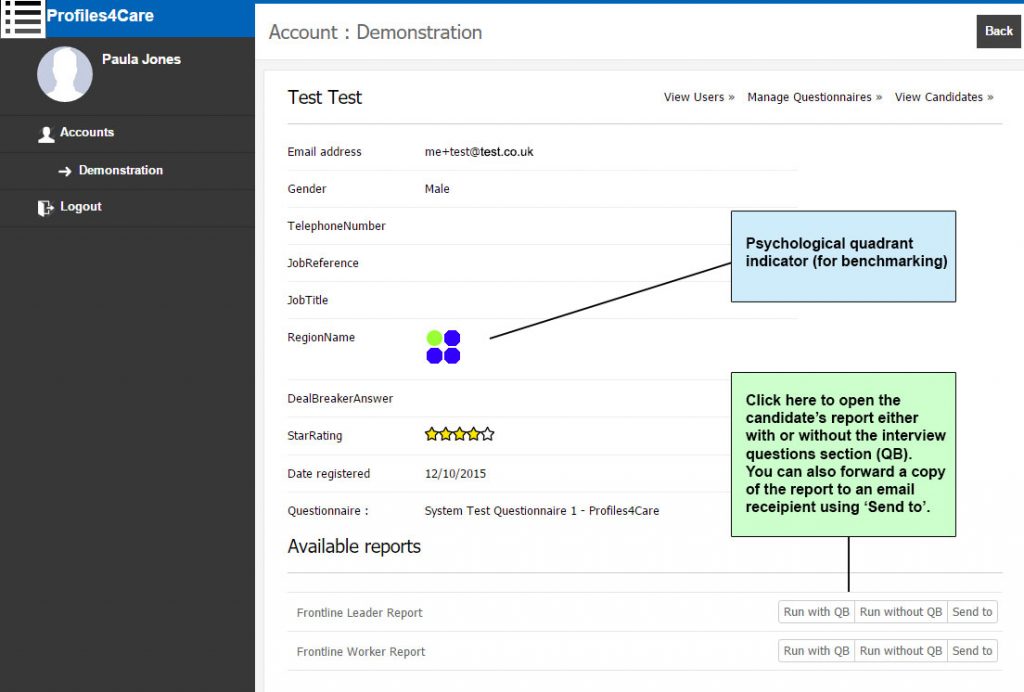
Task: Click the green quadrant dot
Action: (x=434, y=338)
